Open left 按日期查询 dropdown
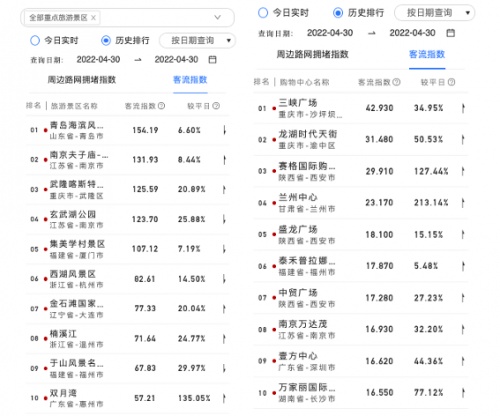The height and width of the screenshot is (416, 500). point(197,41)
